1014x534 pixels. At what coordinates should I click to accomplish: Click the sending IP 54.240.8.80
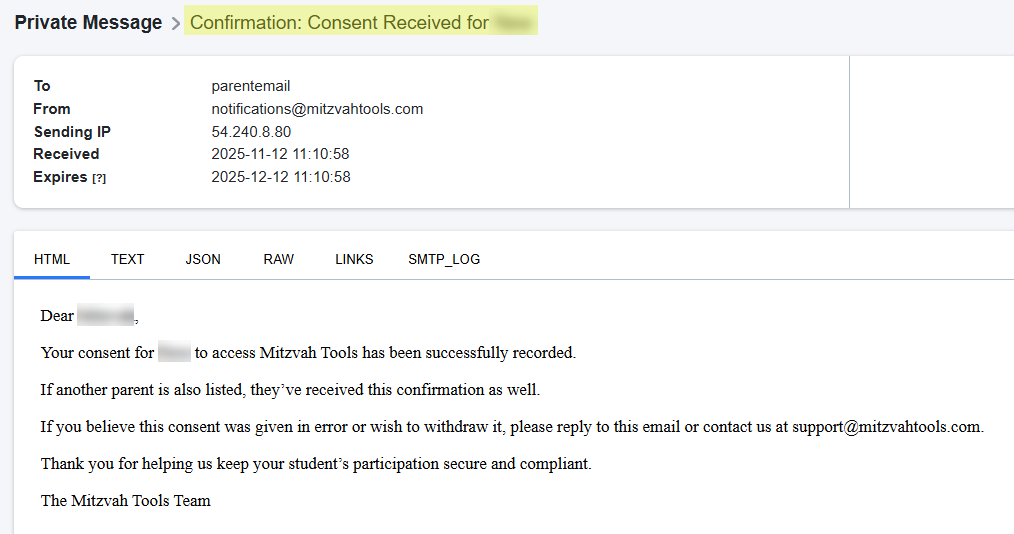(x=251, y=132)
